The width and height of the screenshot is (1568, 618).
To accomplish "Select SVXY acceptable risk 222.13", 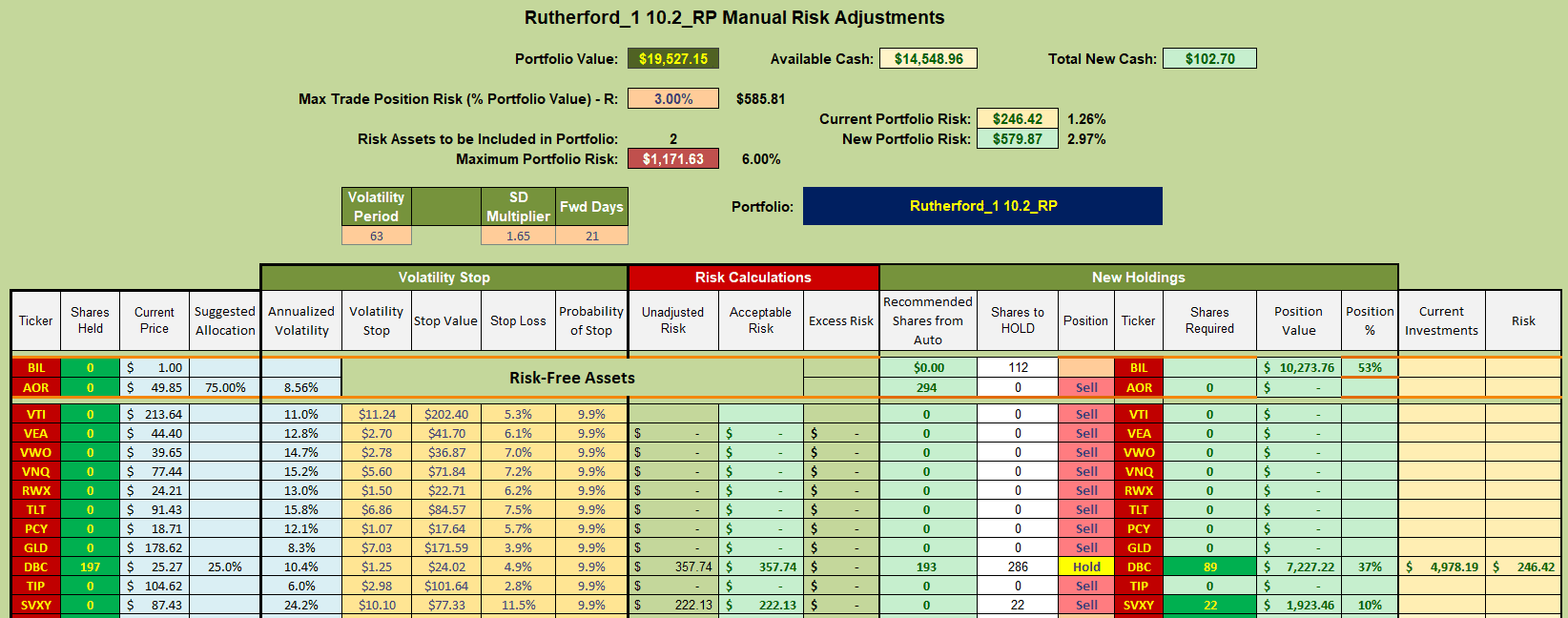I will pyautogui.click(x=760, y=605).
